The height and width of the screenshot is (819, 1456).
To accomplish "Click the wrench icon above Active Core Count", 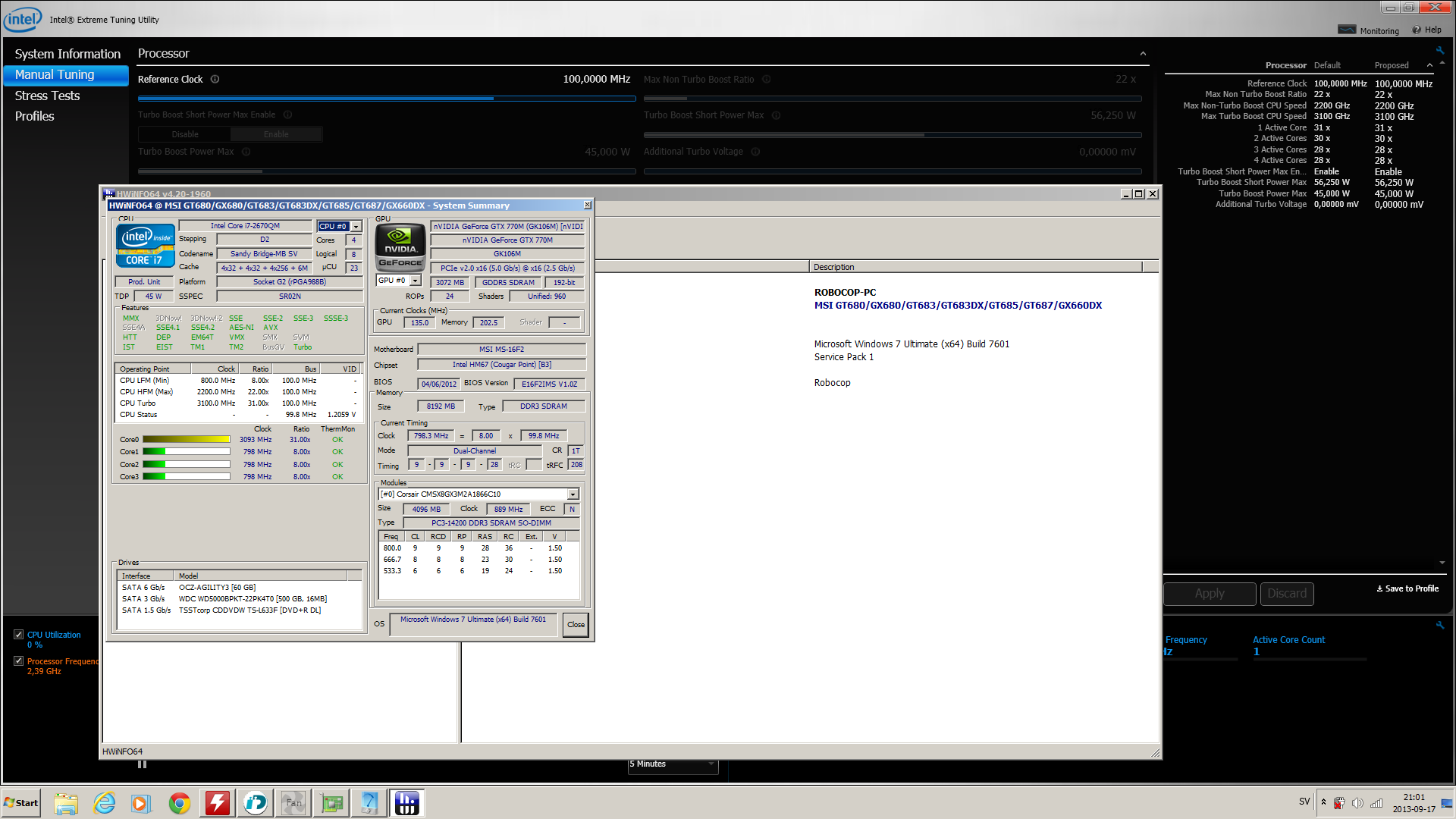I will tap(1440, 625).
